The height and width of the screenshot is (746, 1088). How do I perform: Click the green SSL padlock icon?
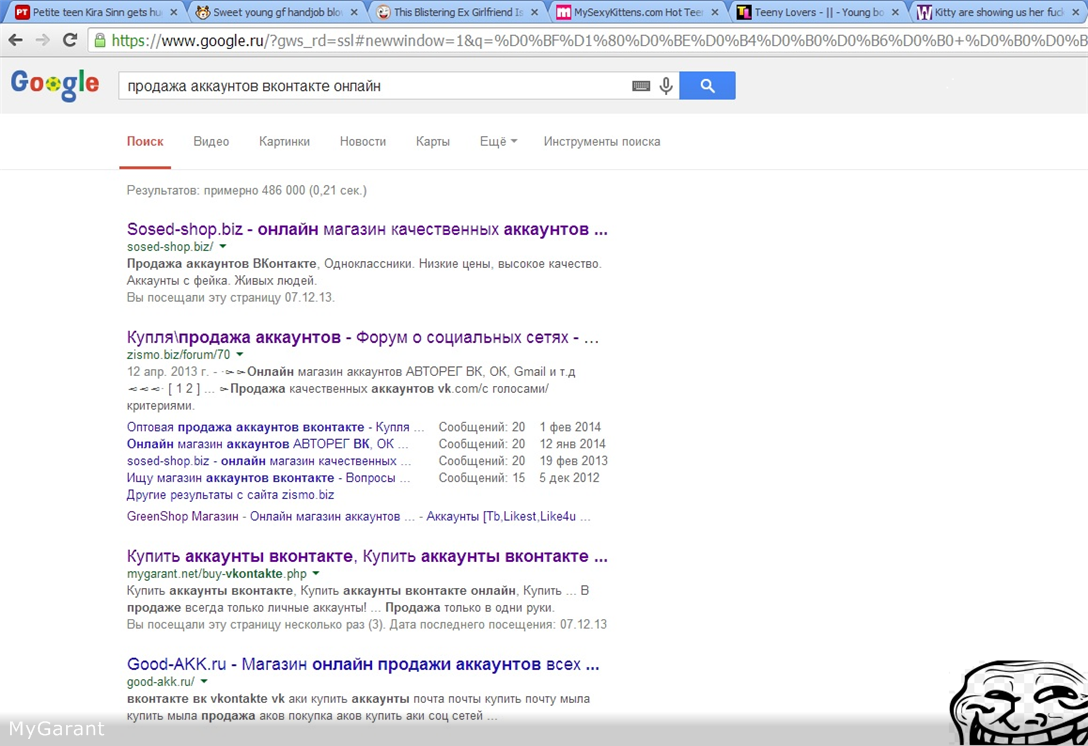tap(100, 40)
